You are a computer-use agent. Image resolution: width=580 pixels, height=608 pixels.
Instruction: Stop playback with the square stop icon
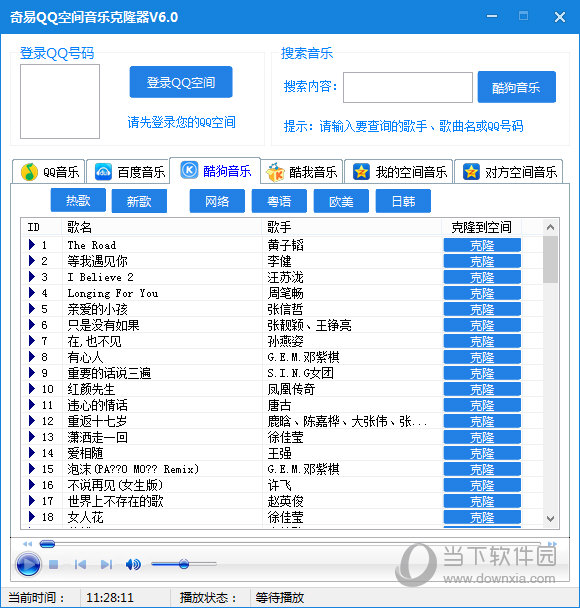54,565
